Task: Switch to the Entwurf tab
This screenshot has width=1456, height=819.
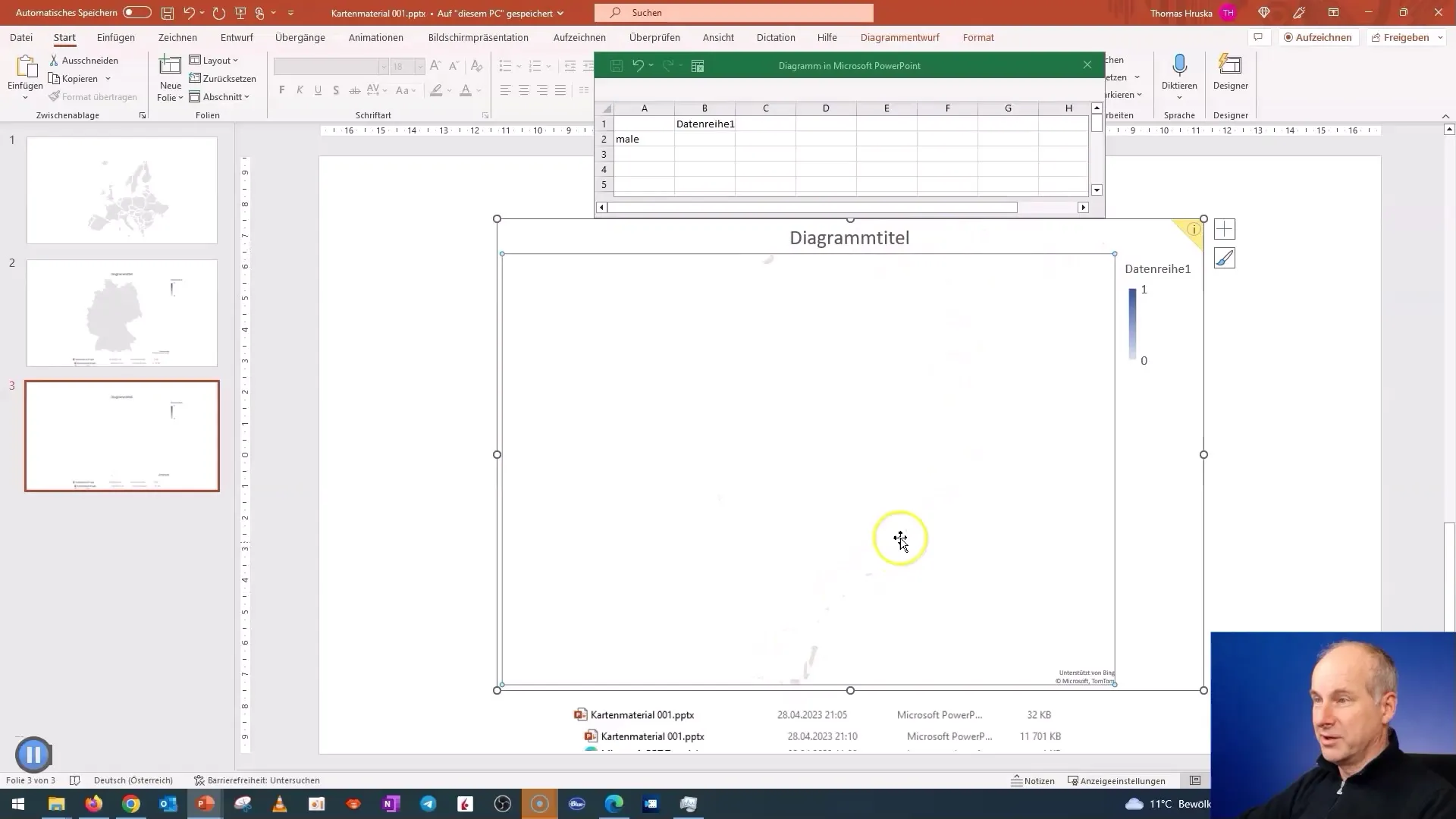Action: 237,37
